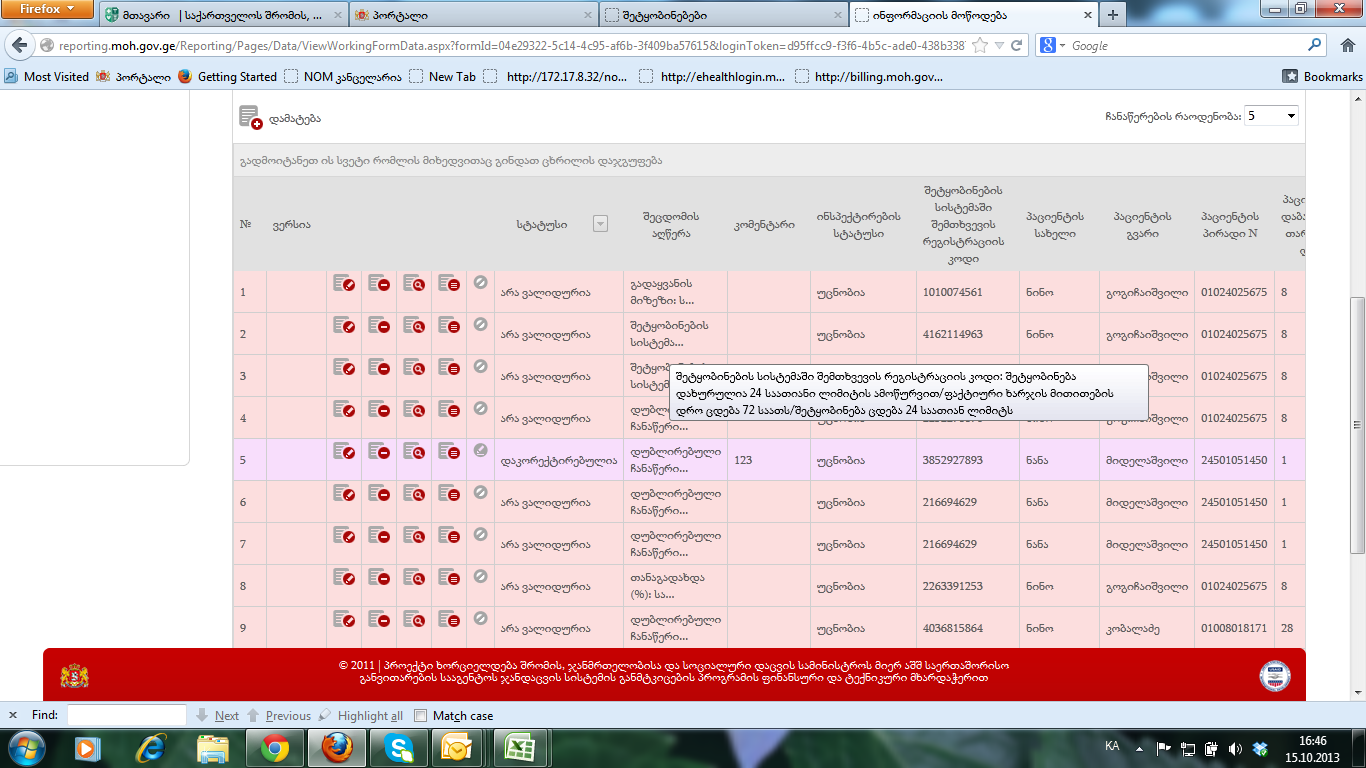Open the Firefox application menu button
Viewport: 1366px width, 768px height.
47,10
